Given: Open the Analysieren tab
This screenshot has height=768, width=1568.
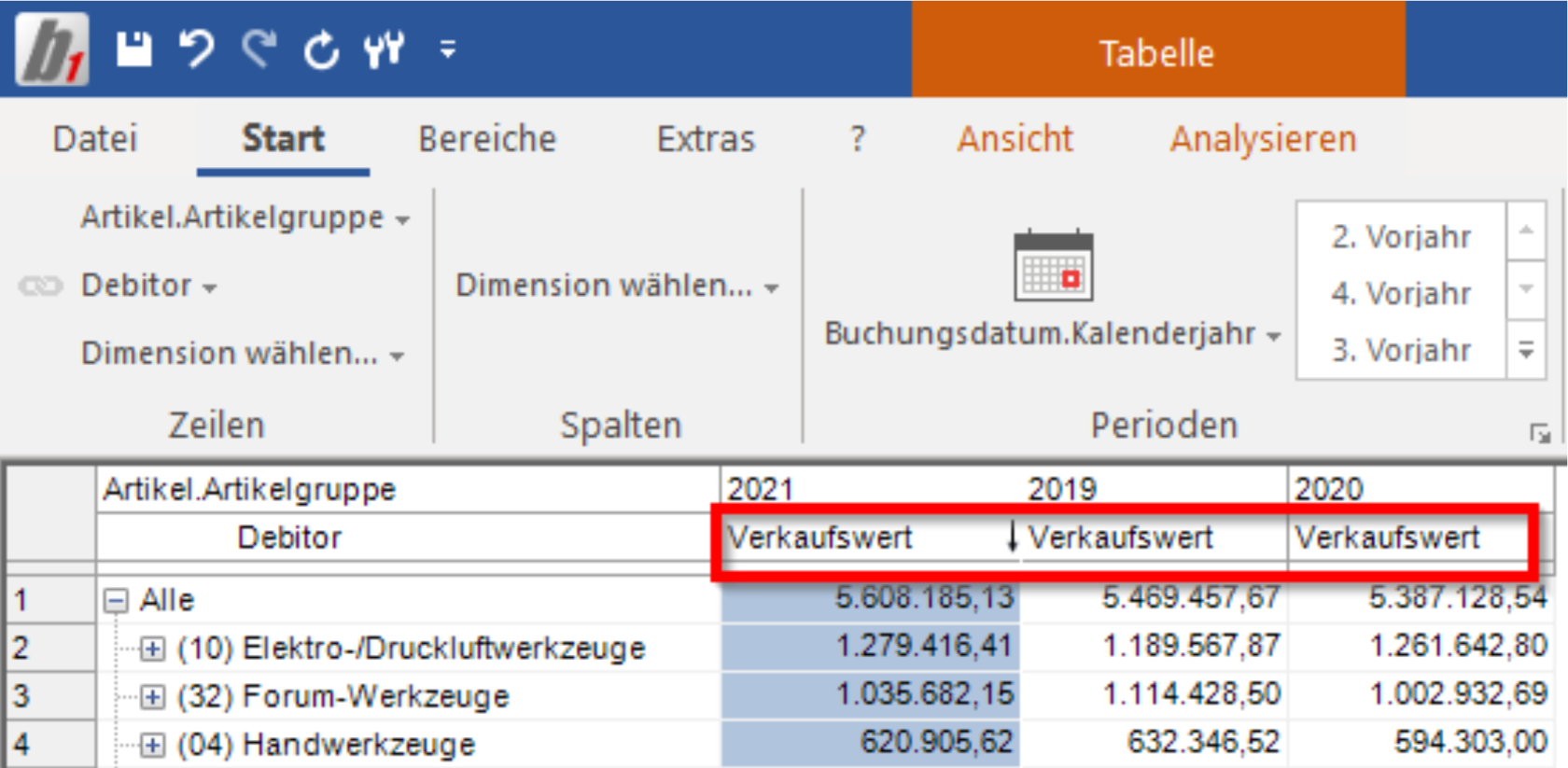Looking at the screenshot, I should pyautogui.click(x=1264, y=139).
